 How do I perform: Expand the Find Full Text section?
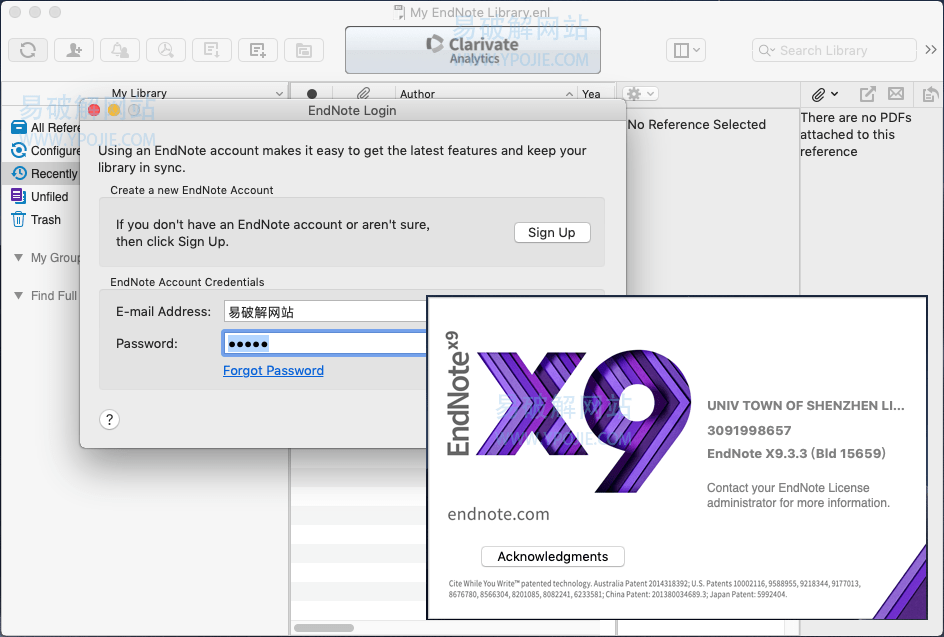click(x=17, y=295)
